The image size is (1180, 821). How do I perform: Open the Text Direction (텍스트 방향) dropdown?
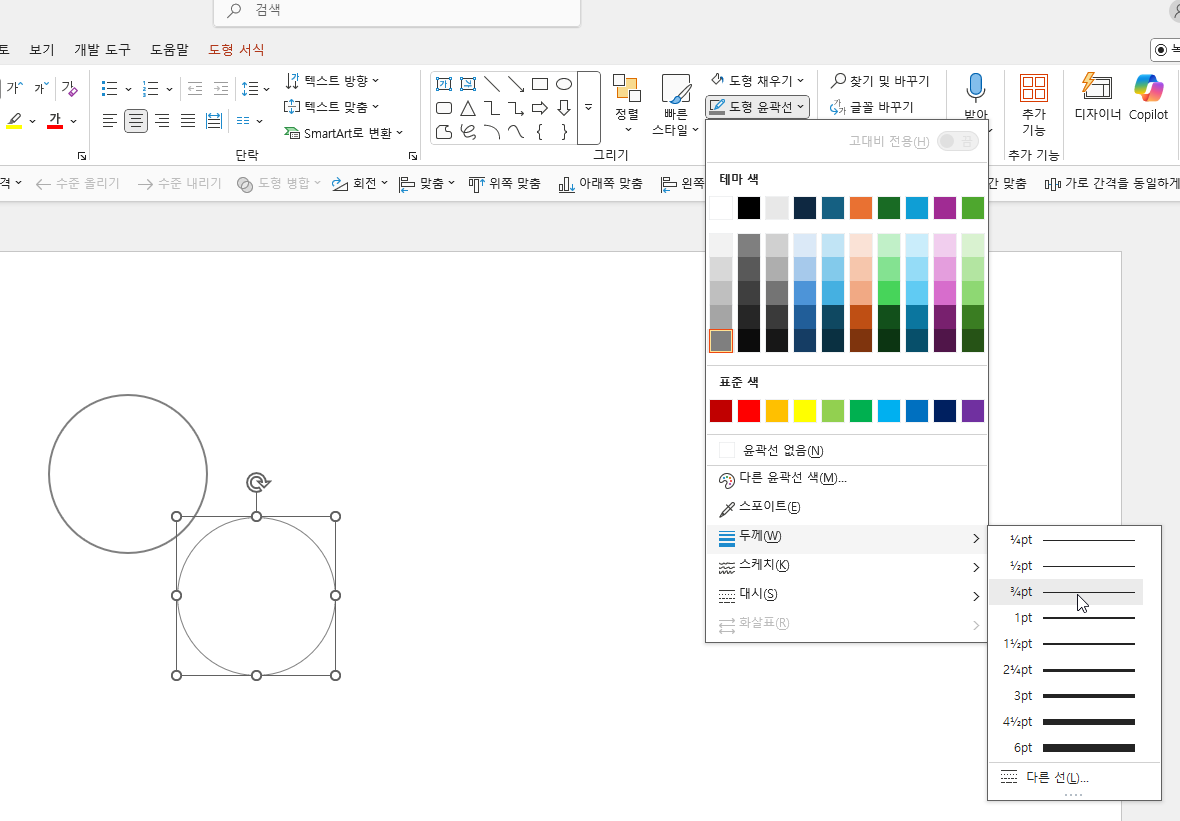(x=332, y=81)
